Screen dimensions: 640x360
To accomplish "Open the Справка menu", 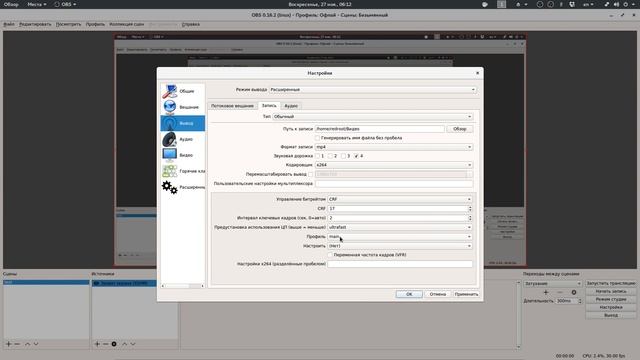I will click(191, 24).
